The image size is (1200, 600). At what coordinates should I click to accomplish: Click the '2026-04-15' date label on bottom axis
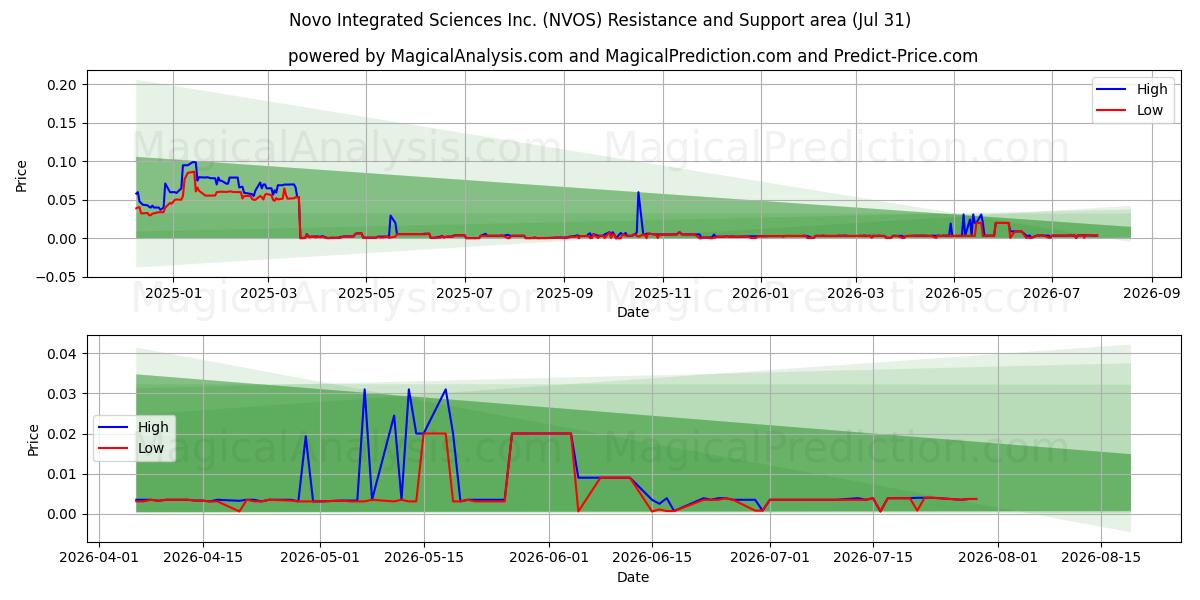(x=203, y=559)
